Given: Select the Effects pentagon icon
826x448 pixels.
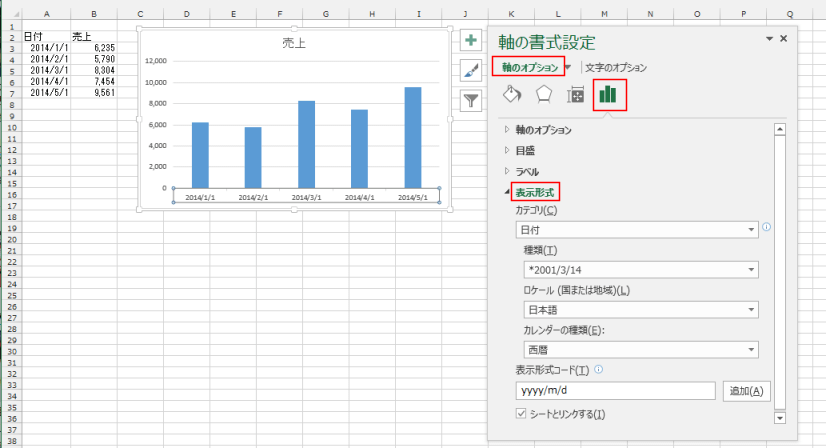Looking at the screenshot, I should tap(543, 95).
